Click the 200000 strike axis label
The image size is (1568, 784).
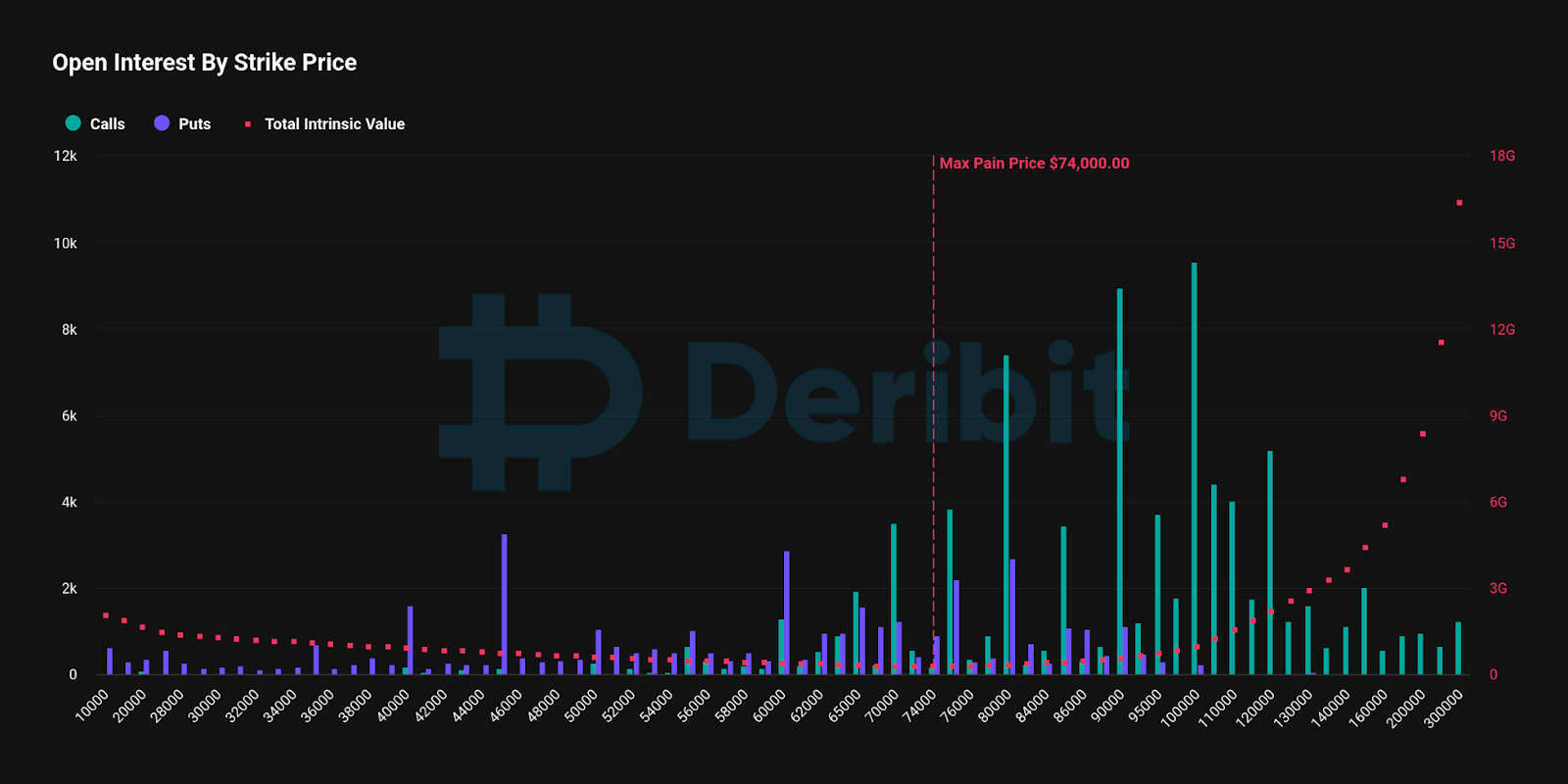(x=1405, y=708)
